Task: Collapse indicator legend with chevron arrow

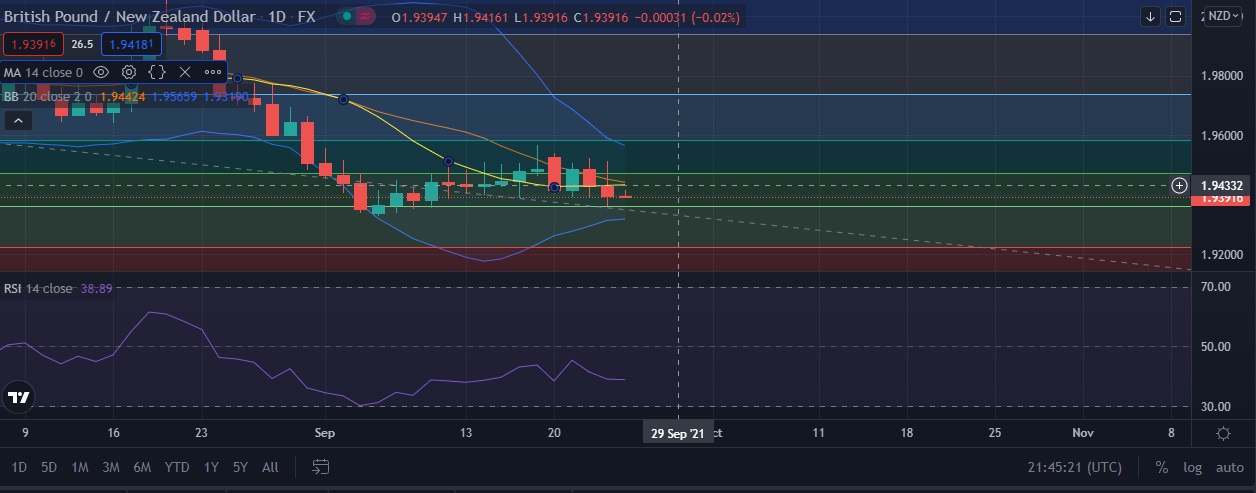Action: 17,120
